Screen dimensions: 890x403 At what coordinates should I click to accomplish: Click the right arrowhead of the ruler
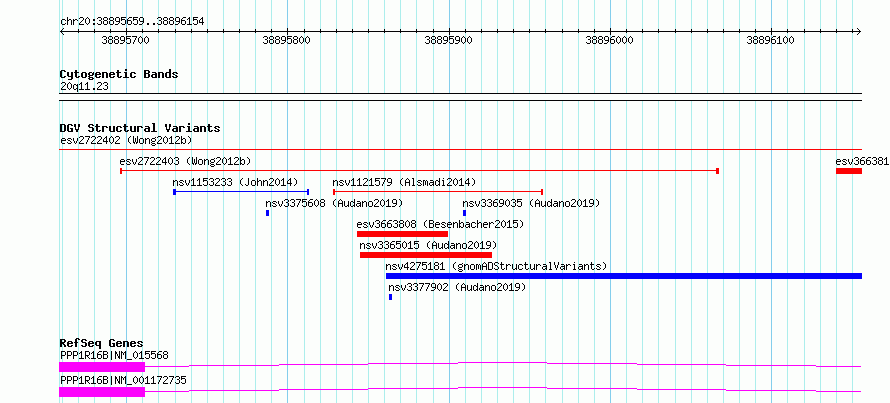pos(859,31)
